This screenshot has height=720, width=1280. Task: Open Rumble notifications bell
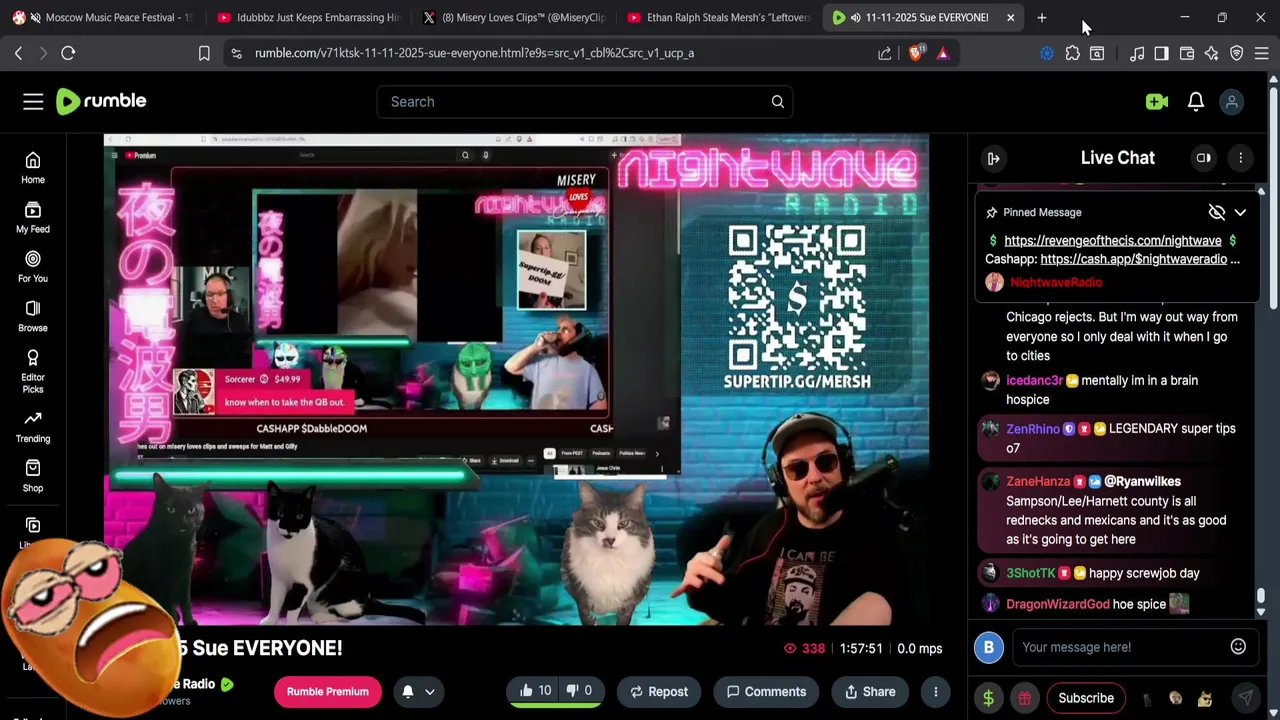click(1196, 101)
